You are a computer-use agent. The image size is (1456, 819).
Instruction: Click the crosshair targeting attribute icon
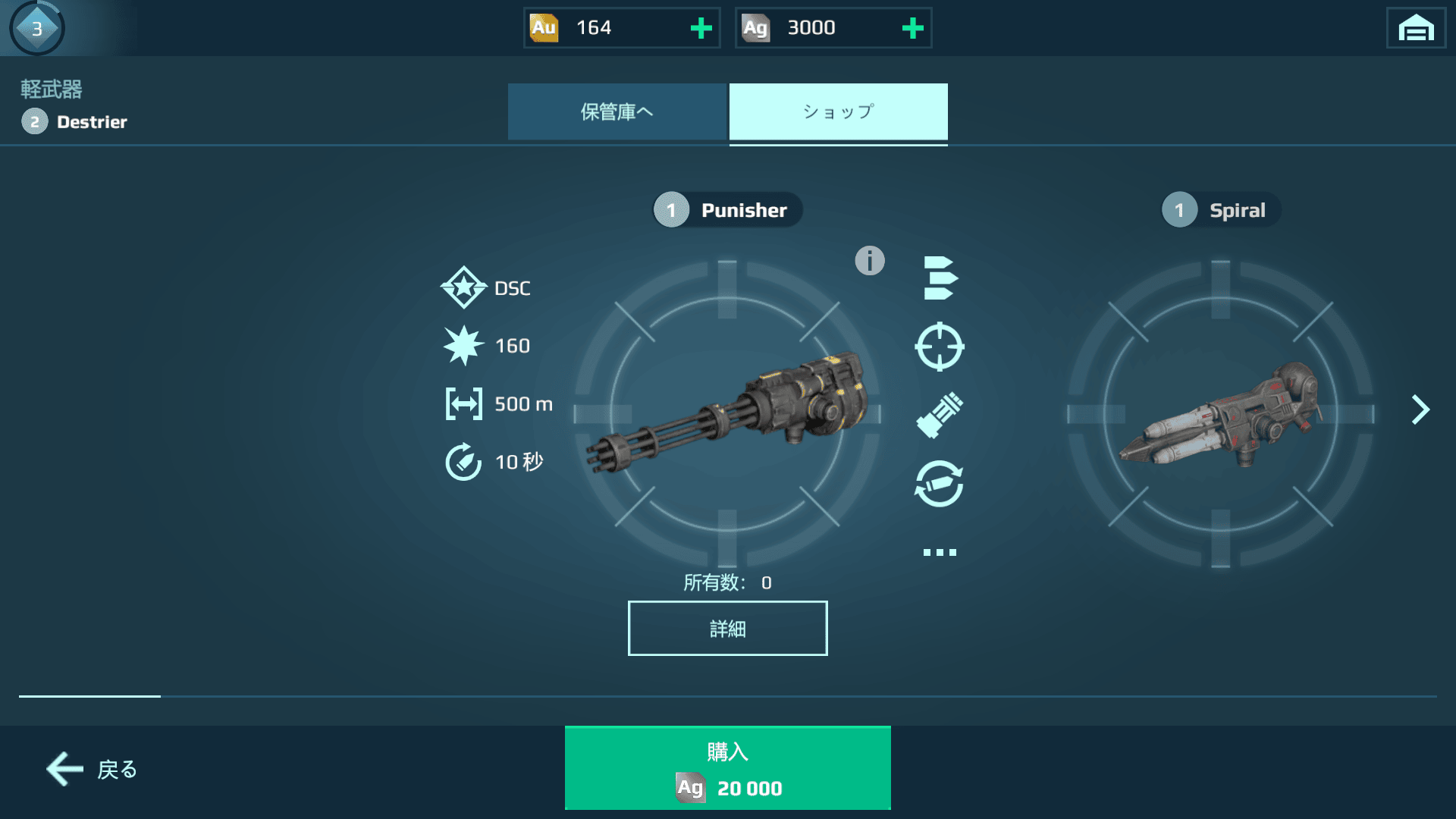tap(940, 347)
